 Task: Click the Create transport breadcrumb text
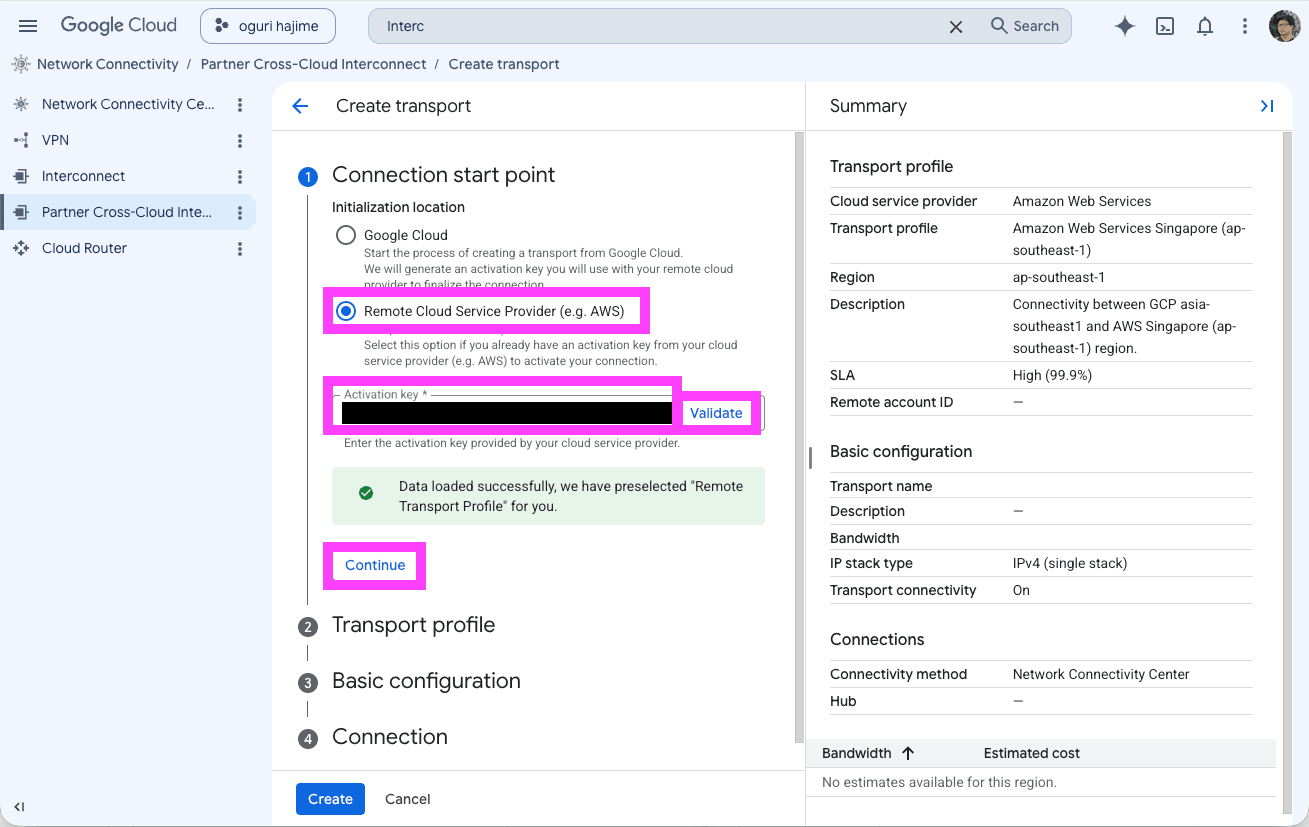(504, 64)
